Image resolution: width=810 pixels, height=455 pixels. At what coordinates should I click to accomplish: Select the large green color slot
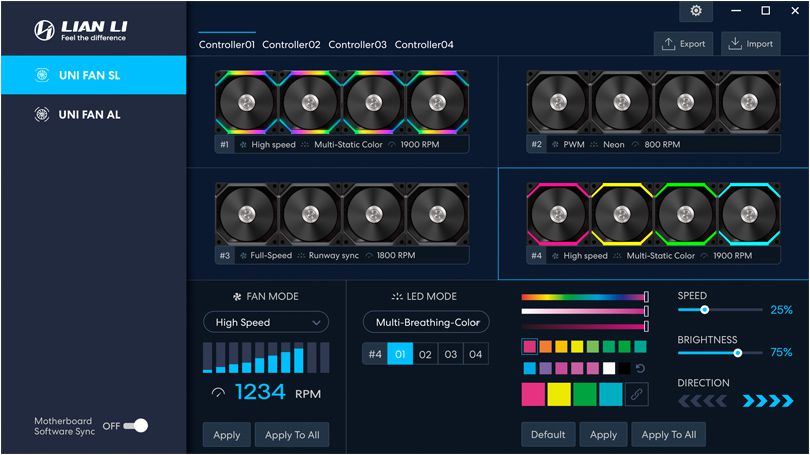[x=585, y=395]
